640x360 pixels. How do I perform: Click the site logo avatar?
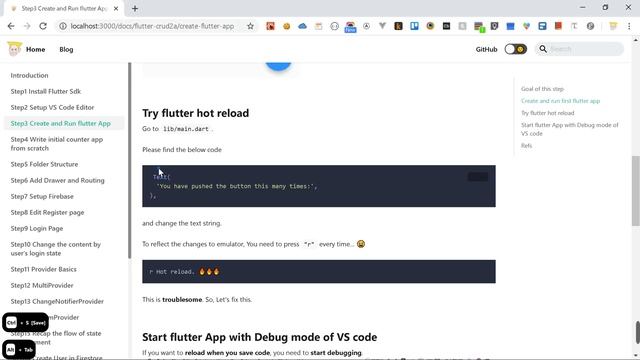coord(14,49)
